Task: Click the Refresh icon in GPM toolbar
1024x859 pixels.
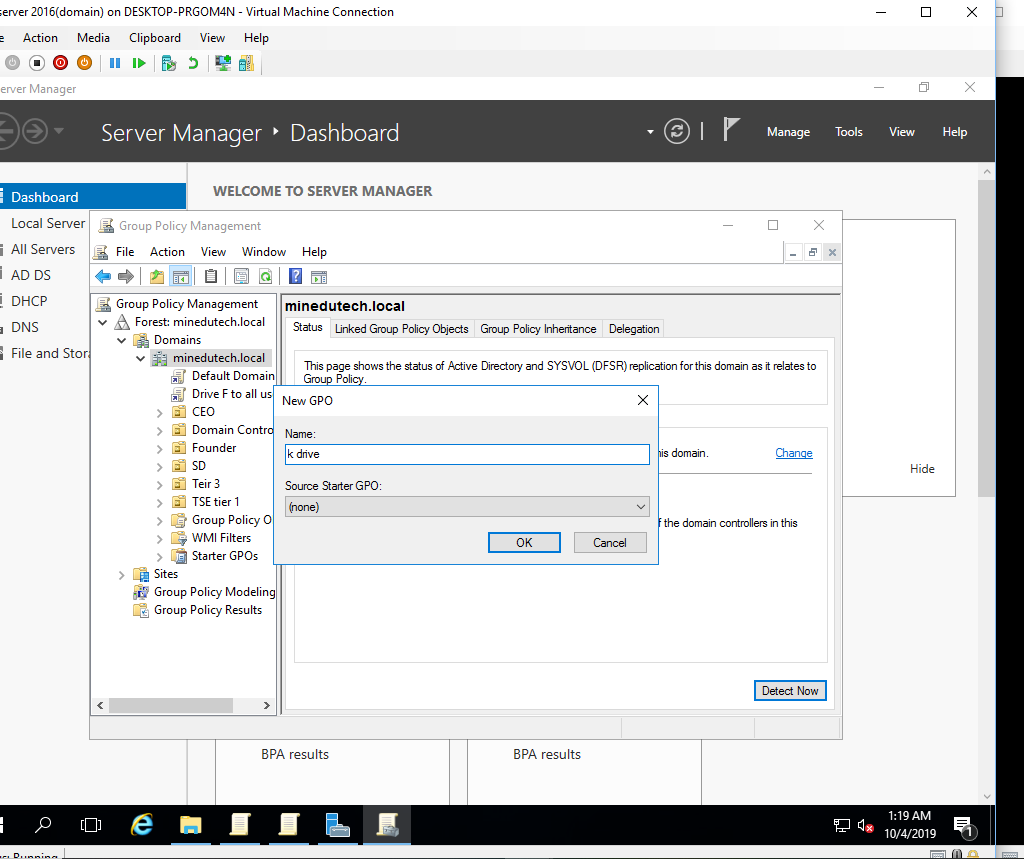Action: pos(266,277)
